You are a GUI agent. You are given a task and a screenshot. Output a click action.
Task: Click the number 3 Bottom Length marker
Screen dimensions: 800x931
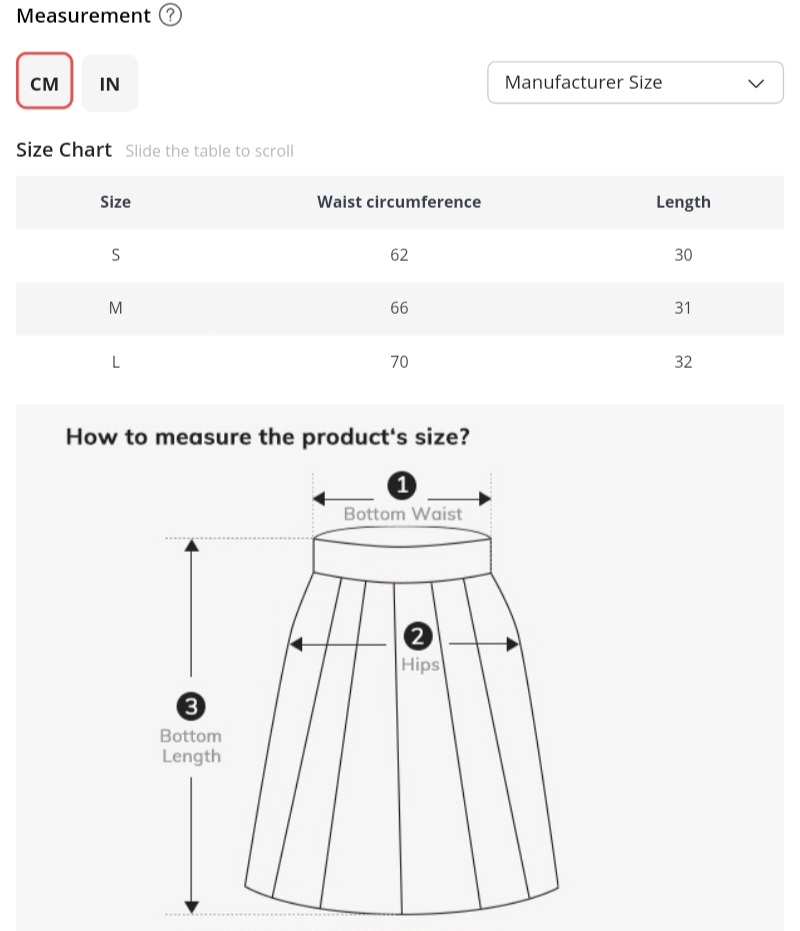point(191,707)
